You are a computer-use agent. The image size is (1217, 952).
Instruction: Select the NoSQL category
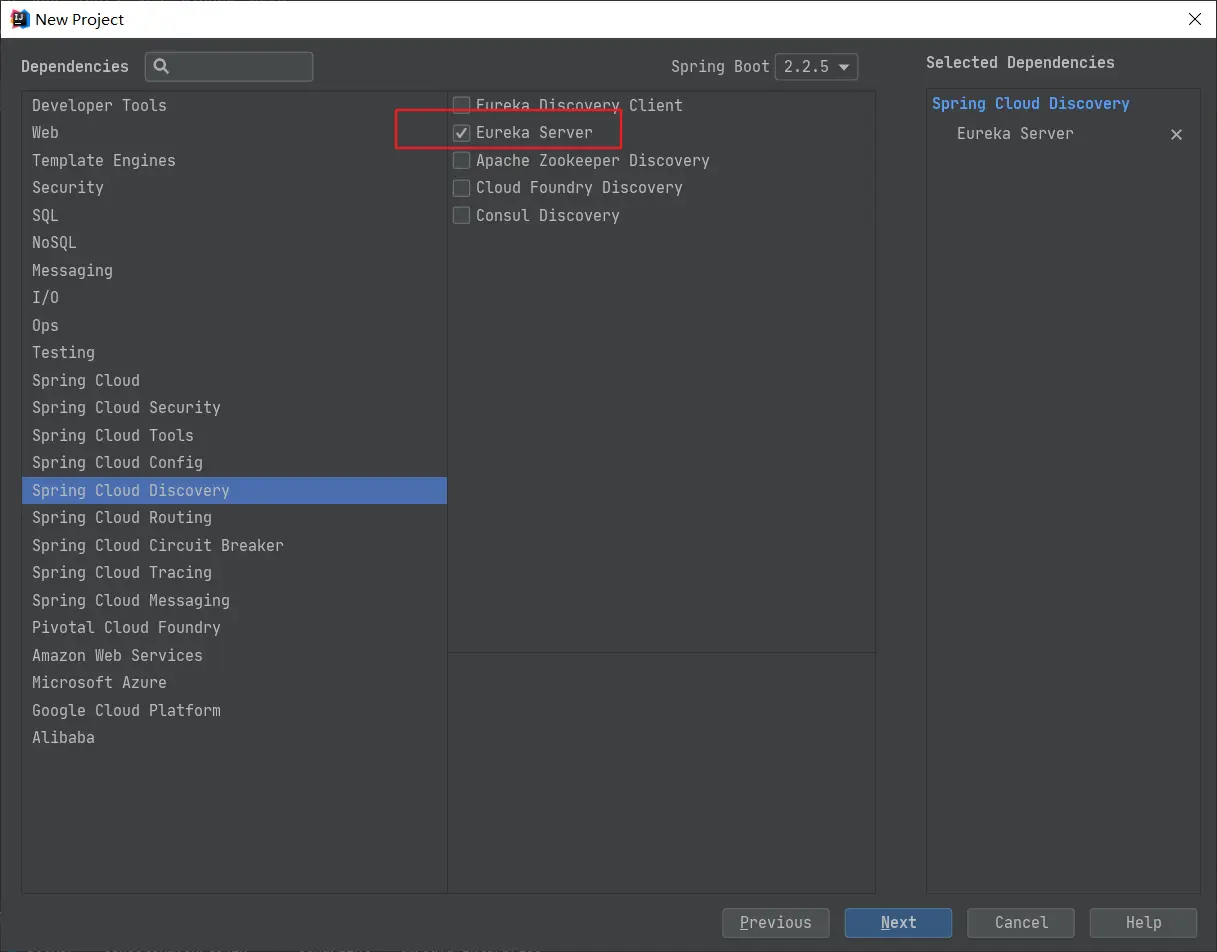(x=234, y=243)
